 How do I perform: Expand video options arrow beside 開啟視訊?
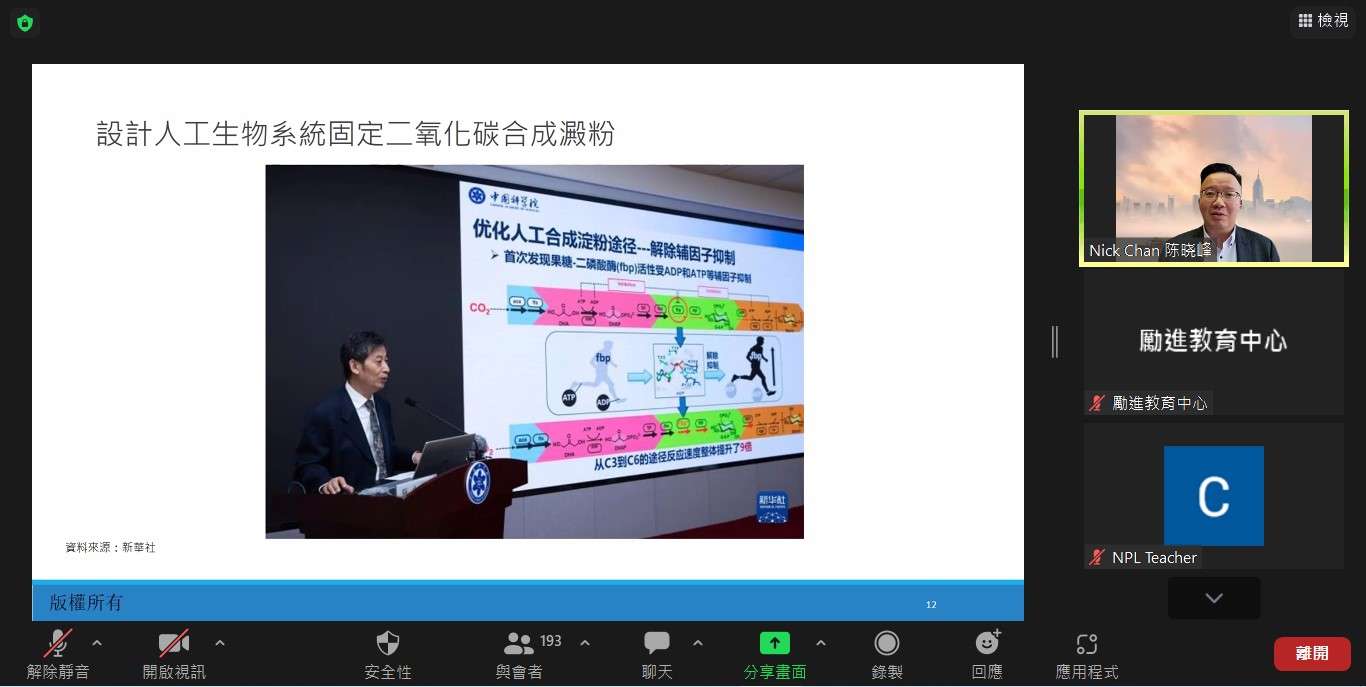tap(220, 642)
